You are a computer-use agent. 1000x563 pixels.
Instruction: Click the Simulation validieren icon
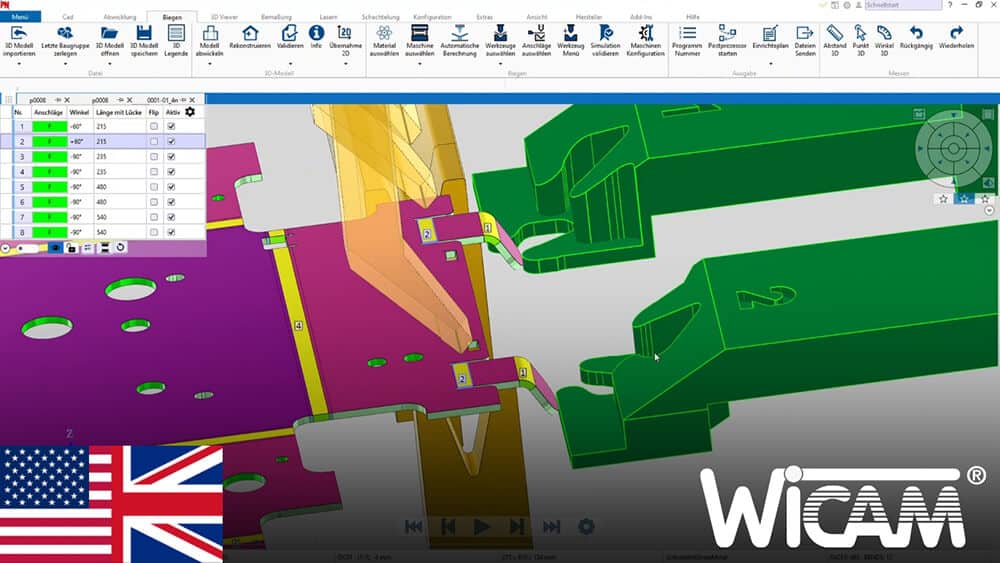point(605,34)
